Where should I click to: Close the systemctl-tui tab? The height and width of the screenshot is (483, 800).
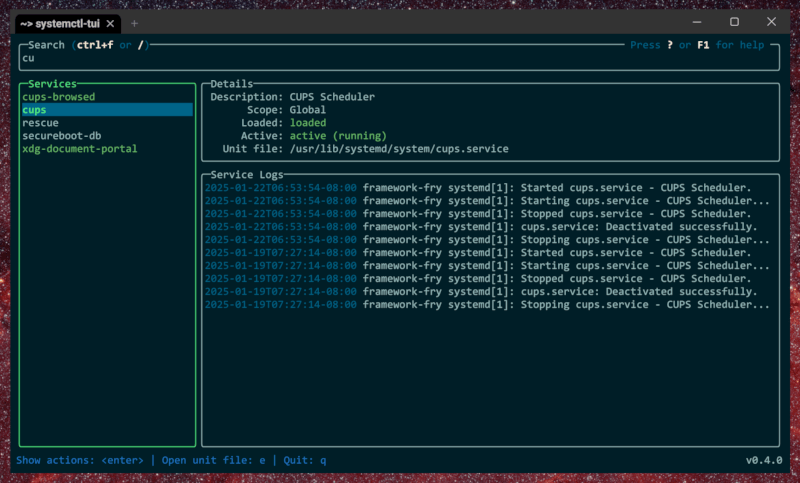110,23
